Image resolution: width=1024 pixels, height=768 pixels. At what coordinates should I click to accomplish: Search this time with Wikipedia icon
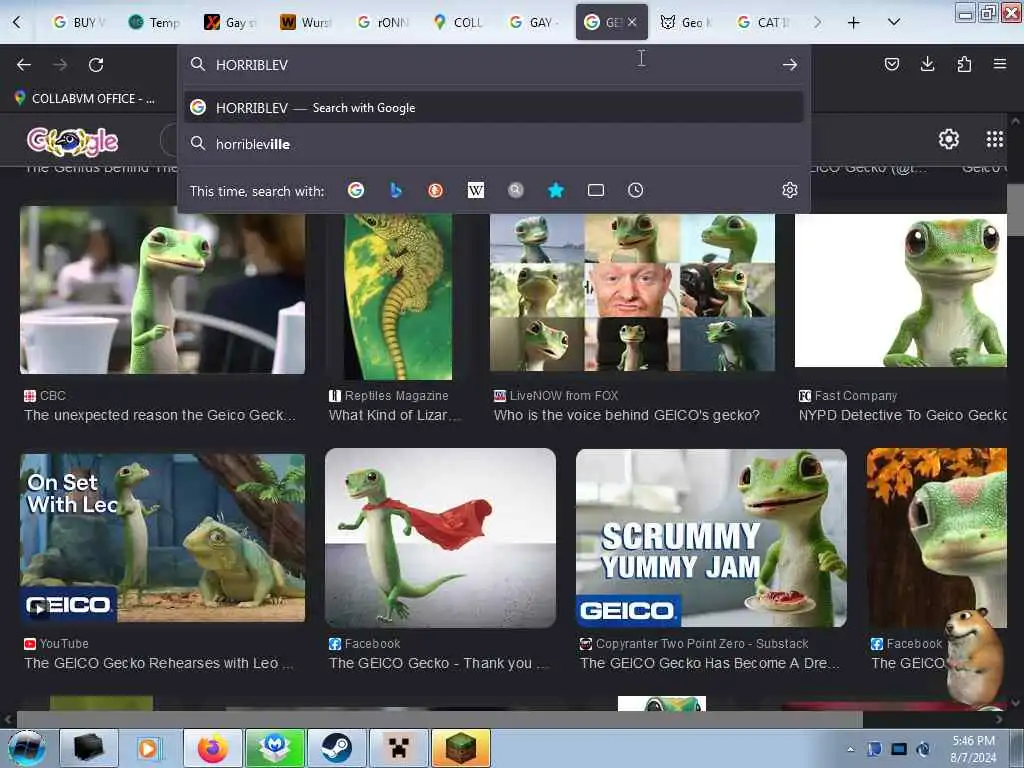(475, 190)
